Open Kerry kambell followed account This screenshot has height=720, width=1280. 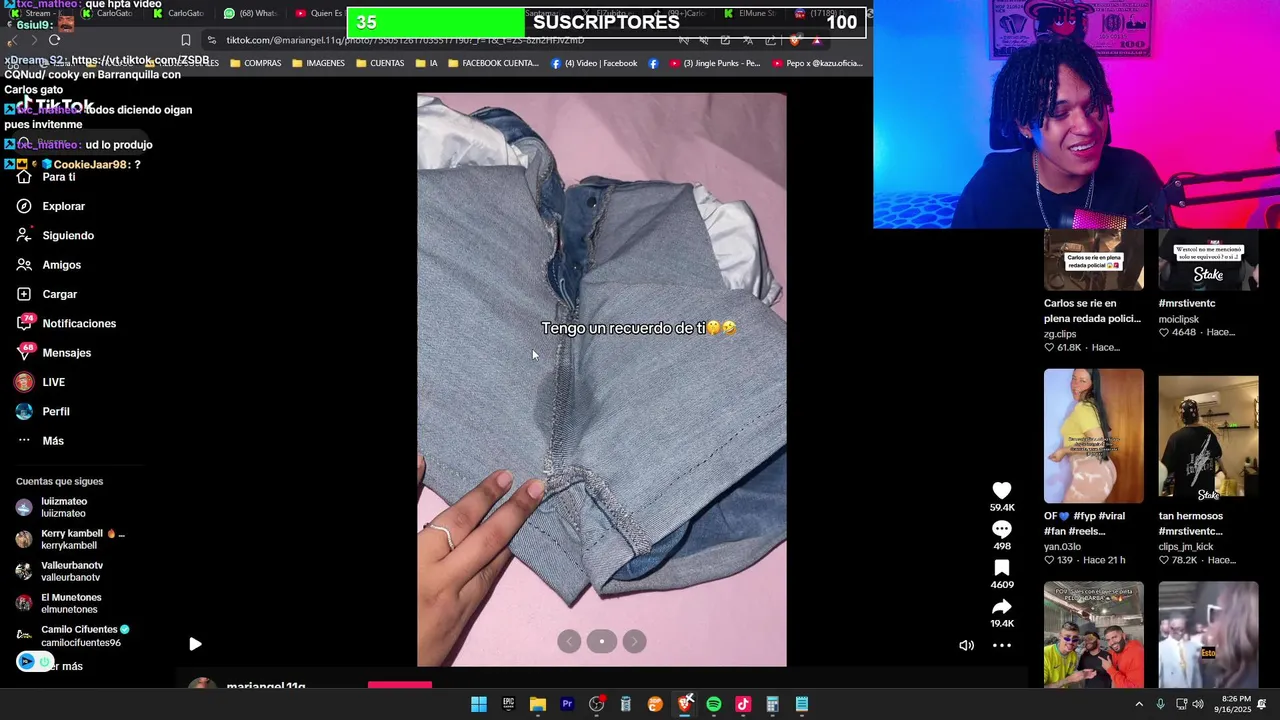pos(70,539)
